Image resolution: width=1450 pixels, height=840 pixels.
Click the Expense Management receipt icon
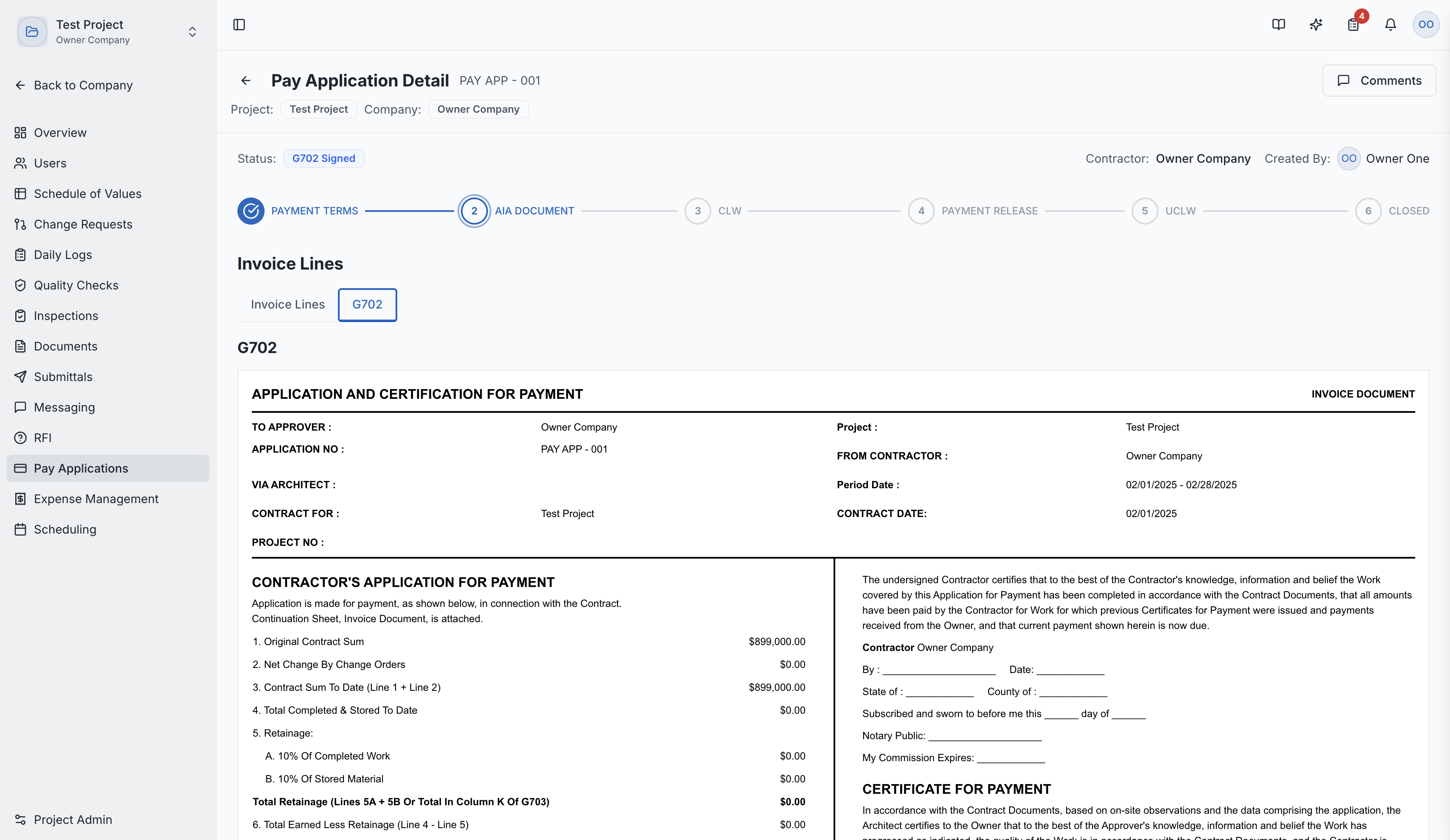[20, 499]
